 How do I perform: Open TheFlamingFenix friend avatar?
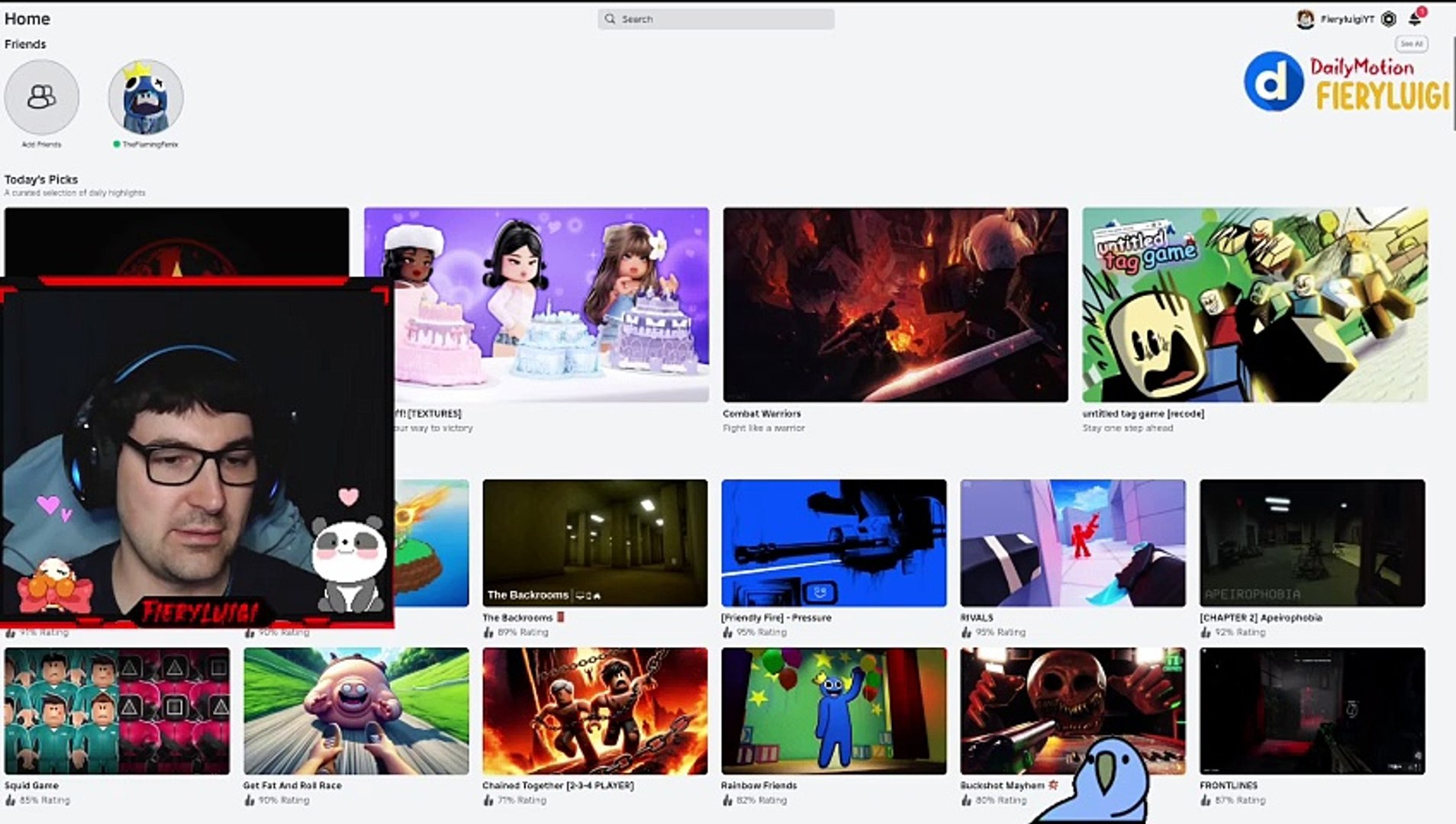[x=146, y=97]
